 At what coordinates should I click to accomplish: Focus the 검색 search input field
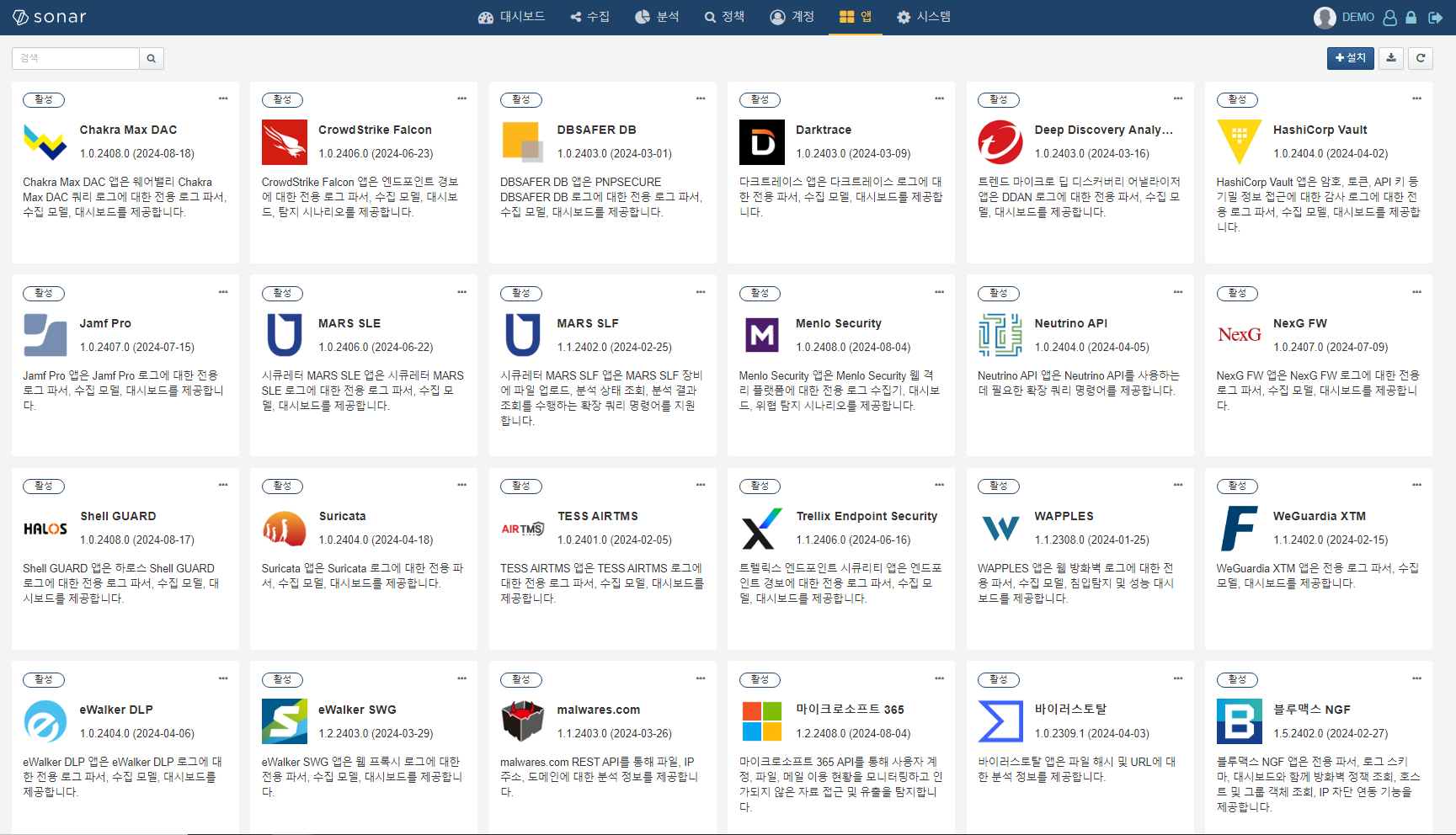[76, 58]
